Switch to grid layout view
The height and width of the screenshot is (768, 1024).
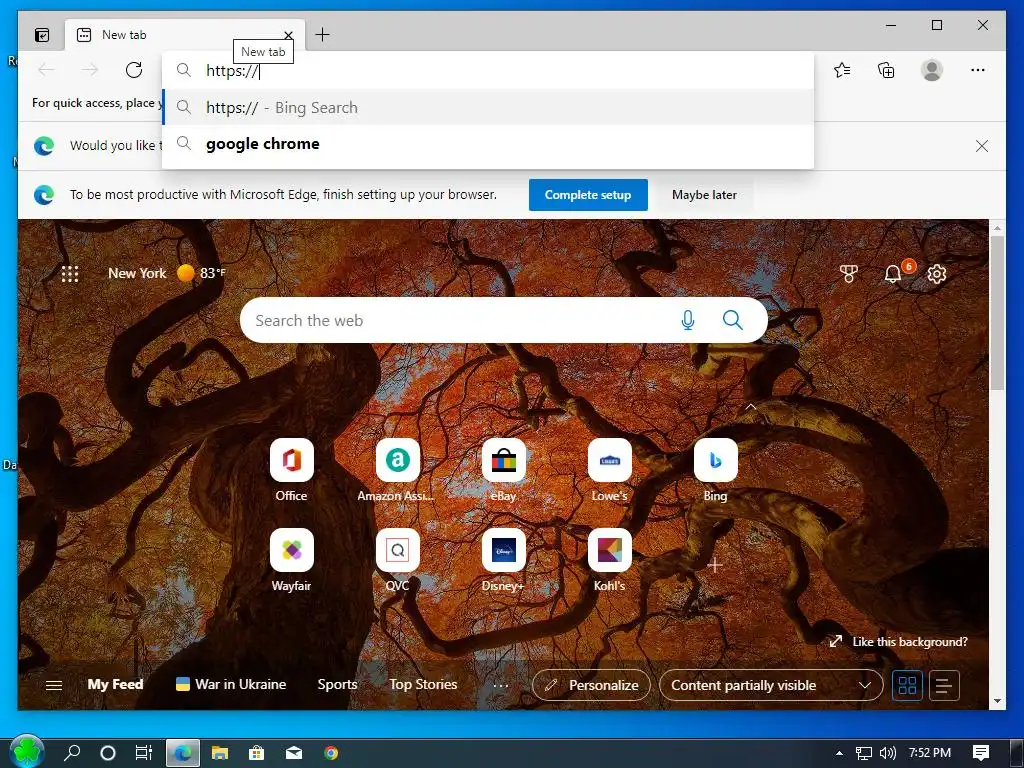(x=907, y=685)
